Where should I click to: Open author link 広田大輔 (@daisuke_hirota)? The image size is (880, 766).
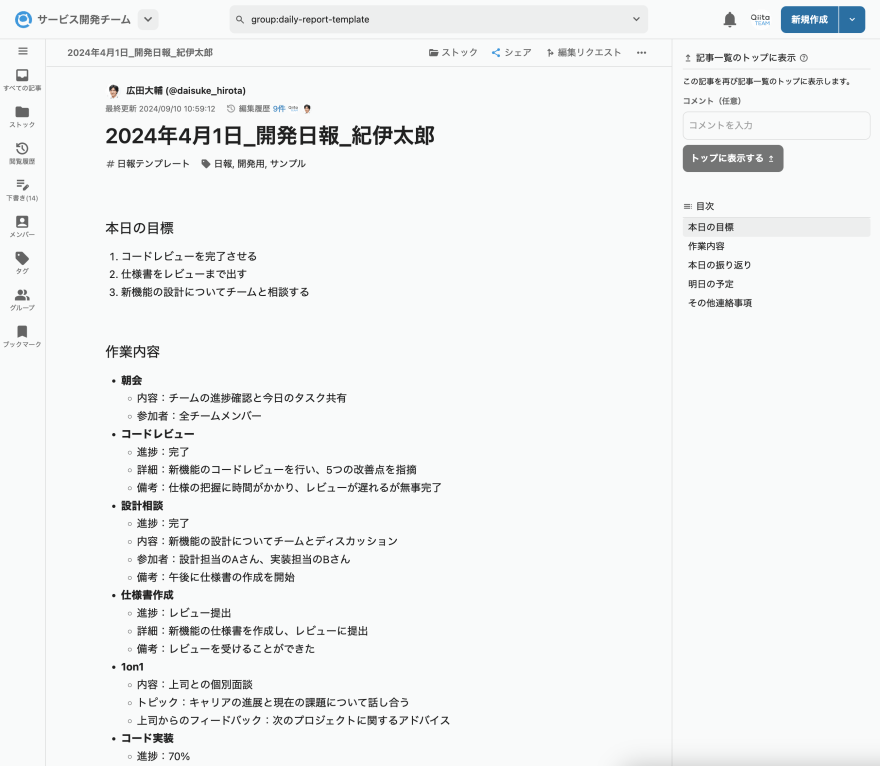coord(186,91)
